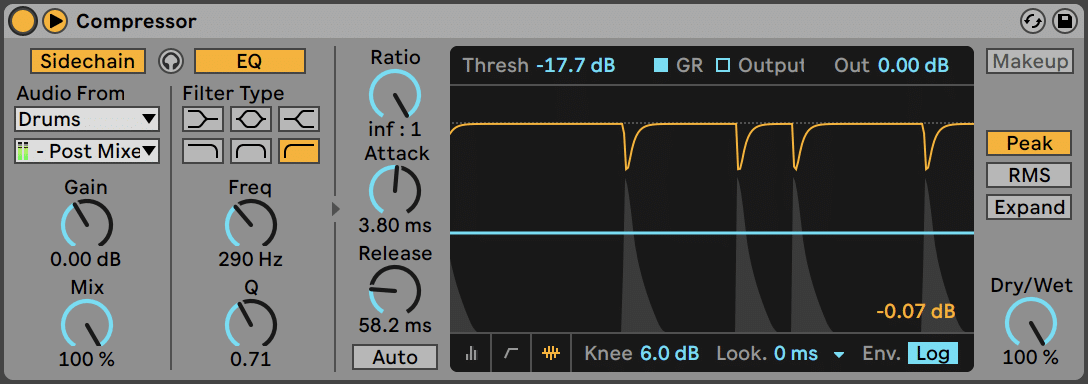Collapse sidechain section with the triangle arrow
1088x384 pixels.
336,208
